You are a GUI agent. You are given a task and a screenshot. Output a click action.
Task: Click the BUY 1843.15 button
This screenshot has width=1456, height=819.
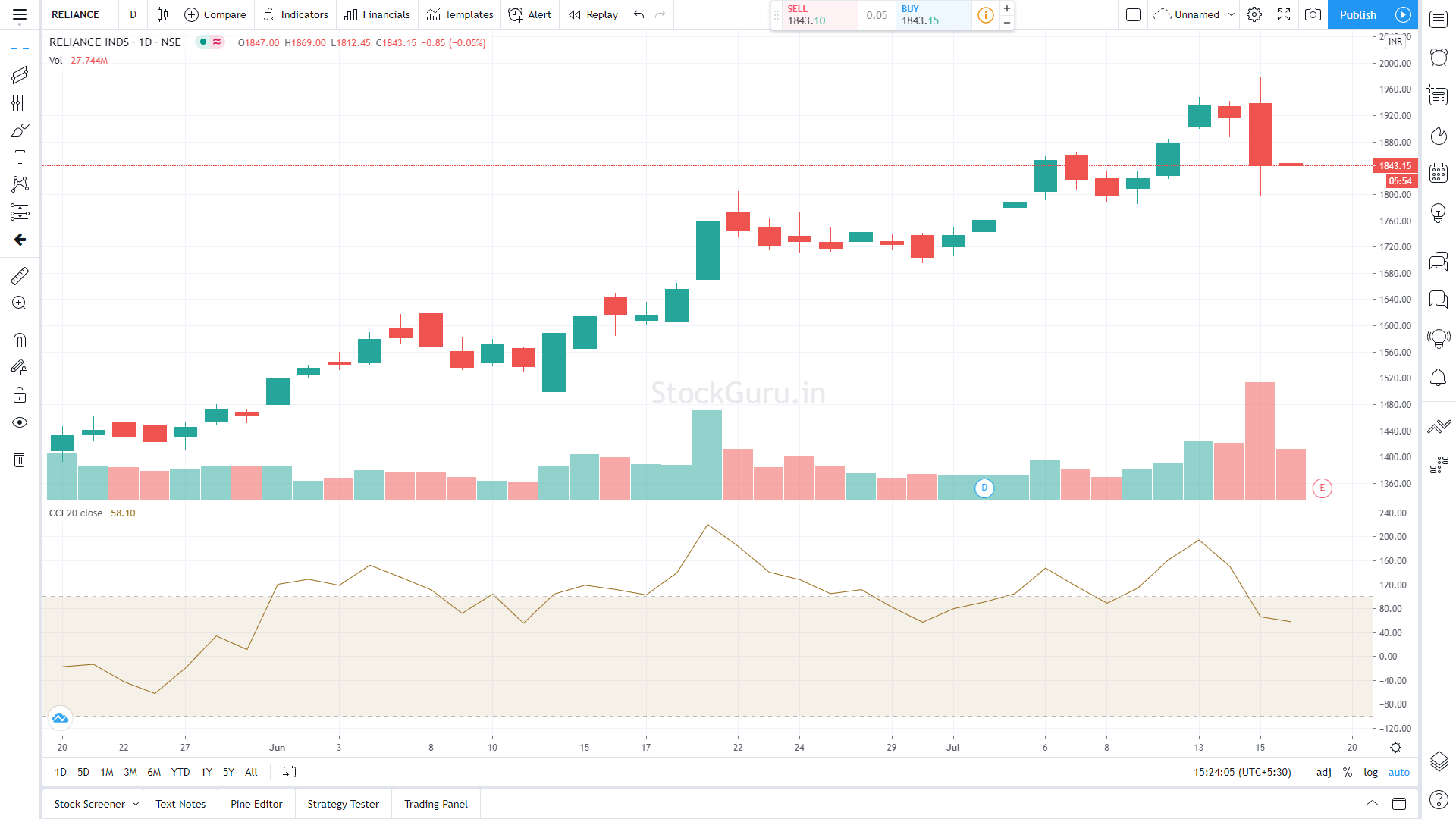[934, 14]
